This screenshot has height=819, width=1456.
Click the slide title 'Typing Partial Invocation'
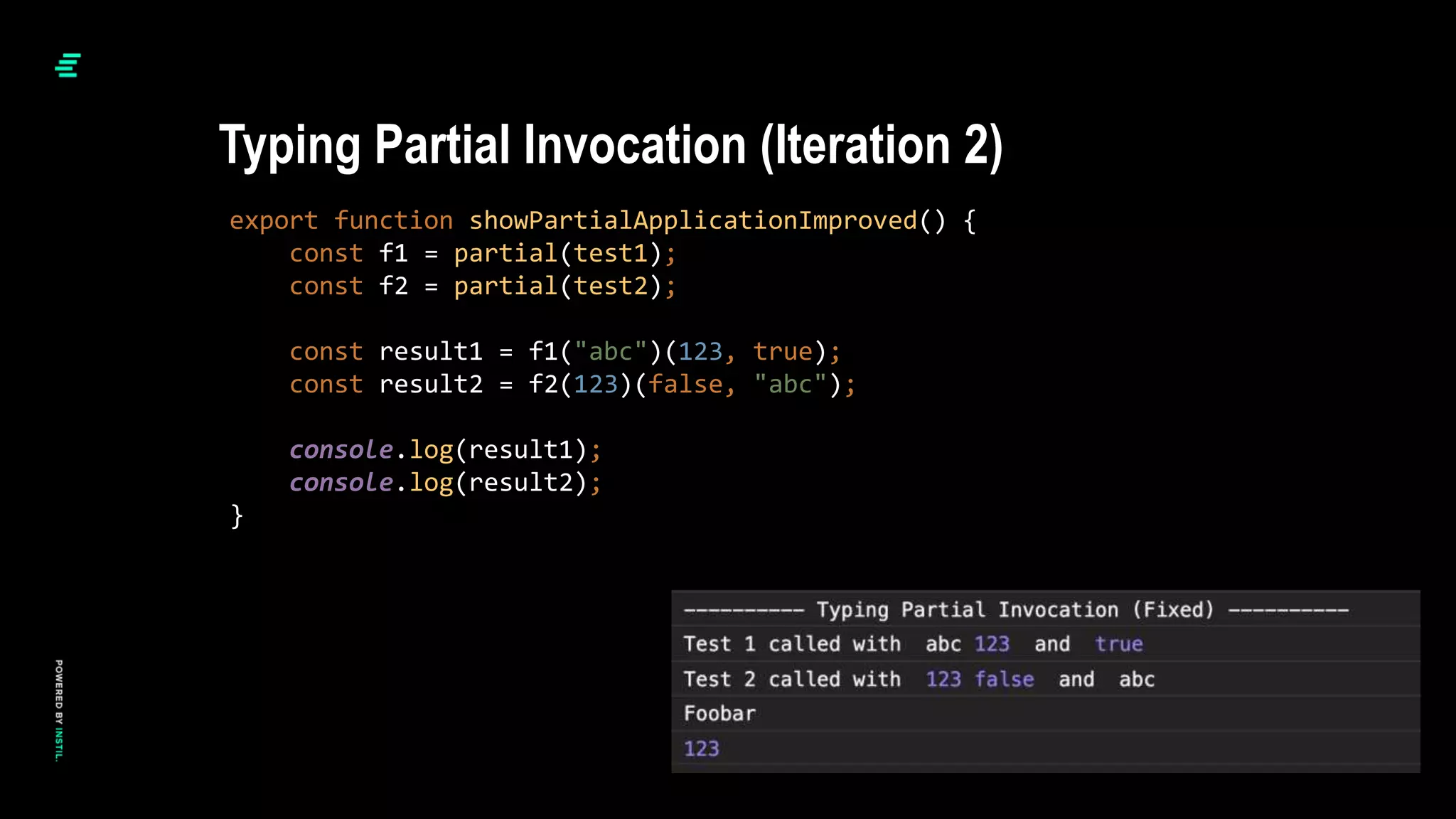[x=610, y=146]
